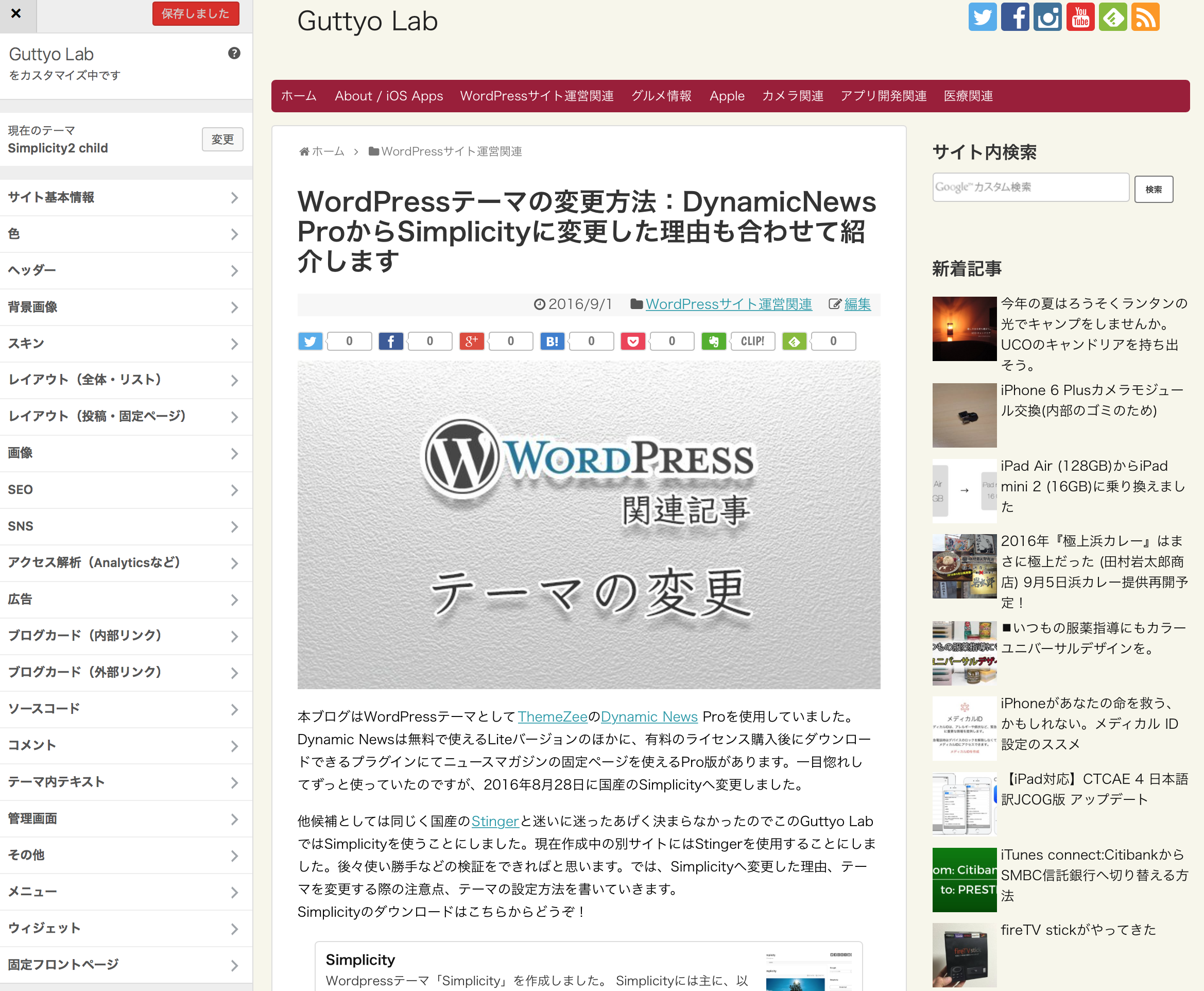Click the Google カスタム検索 input field
Image resolution: width=1204 pixels, height=991 pixels.
[1030, 187]
